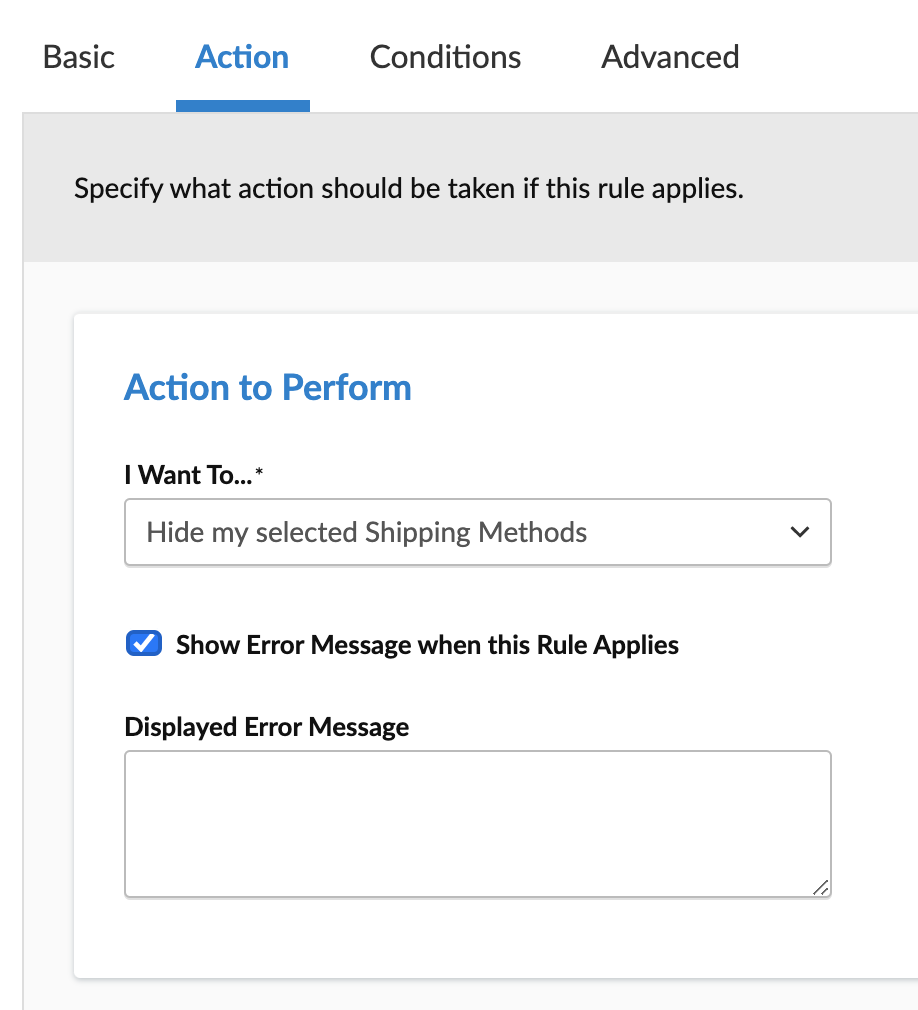This screenshot has width=918, height=1010.
Task: Click the blue underline beneath the Action tab
Action: click(x=242, y=106)
